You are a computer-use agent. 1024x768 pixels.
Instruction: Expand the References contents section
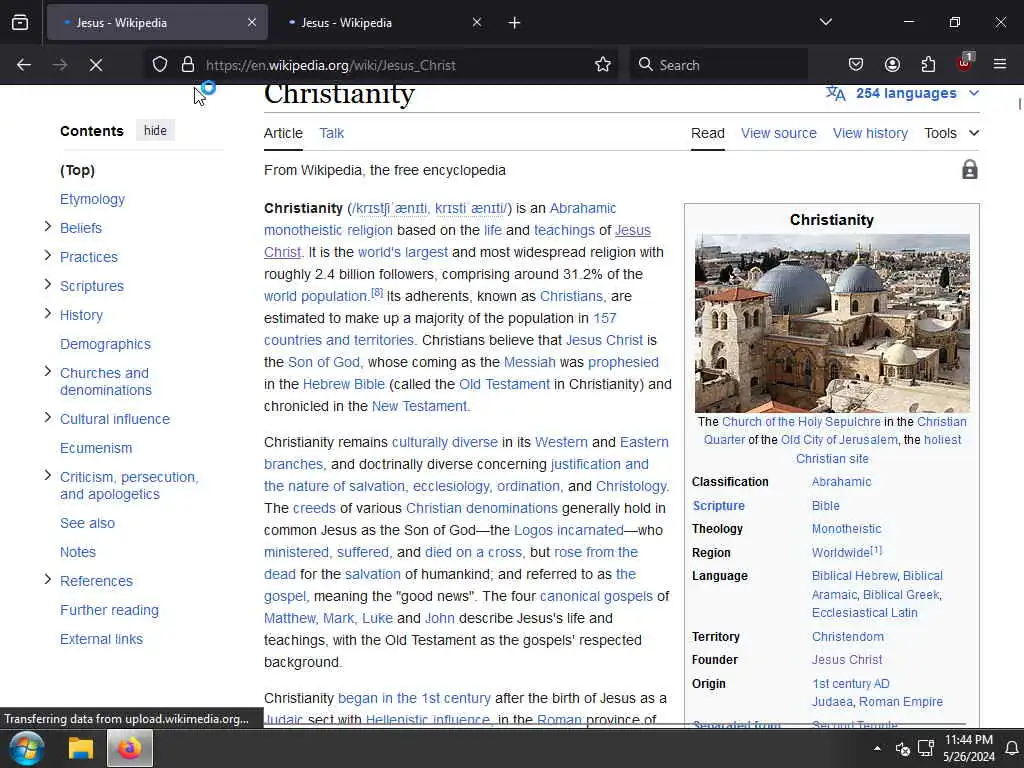[48, 579]
